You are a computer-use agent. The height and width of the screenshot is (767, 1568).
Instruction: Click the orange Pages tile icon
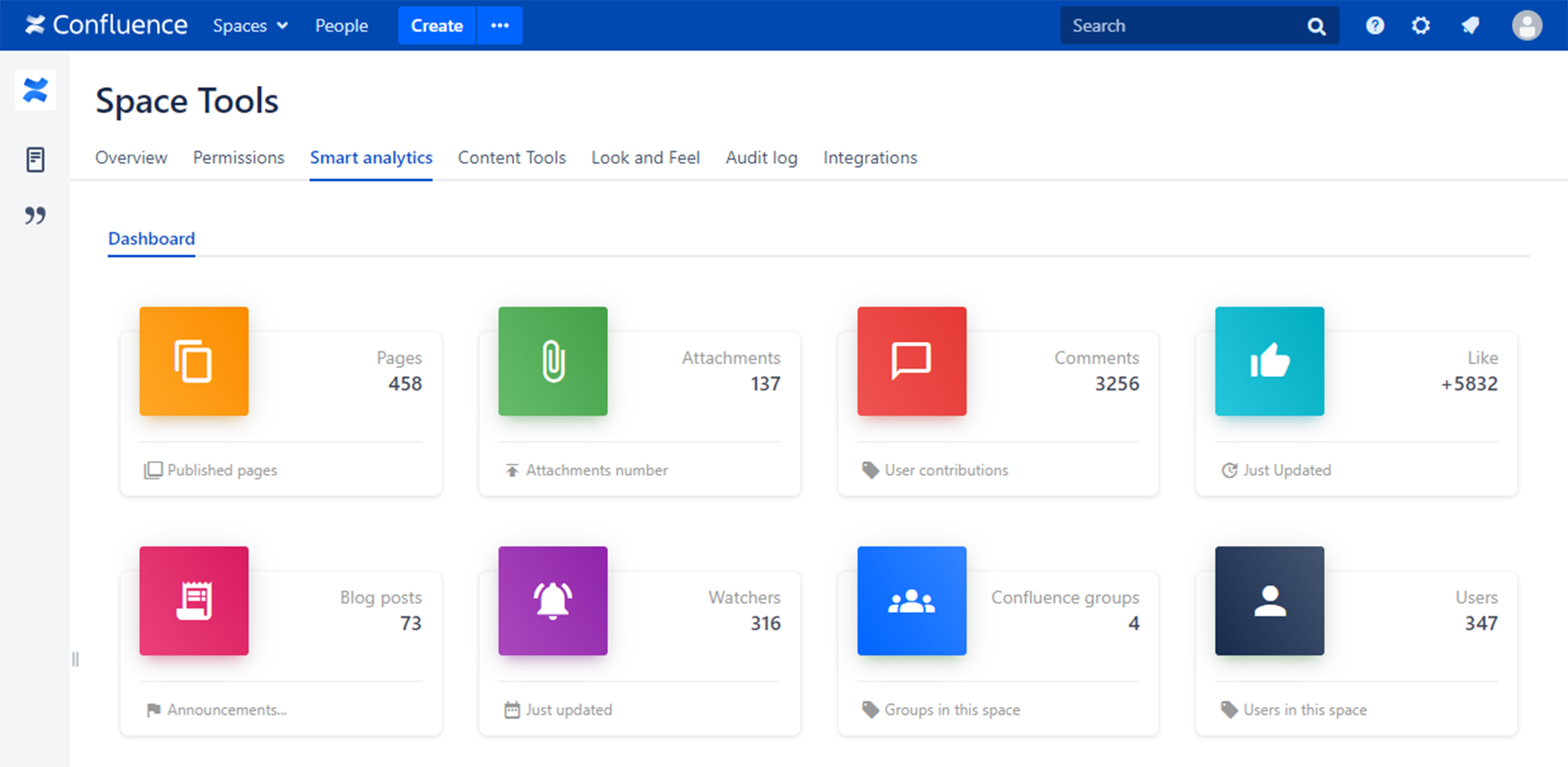click(x=194, y=361)
